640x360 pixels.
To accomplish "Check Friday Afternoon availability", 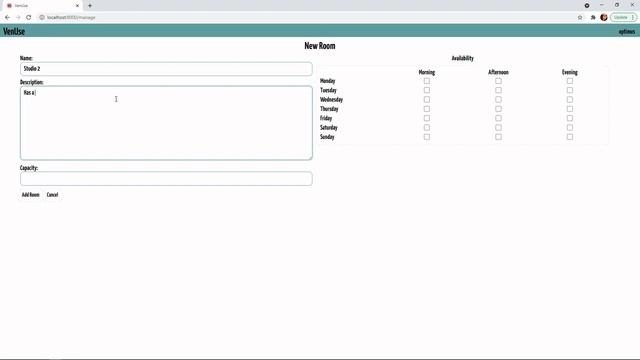I will click(x=498, y=118).
